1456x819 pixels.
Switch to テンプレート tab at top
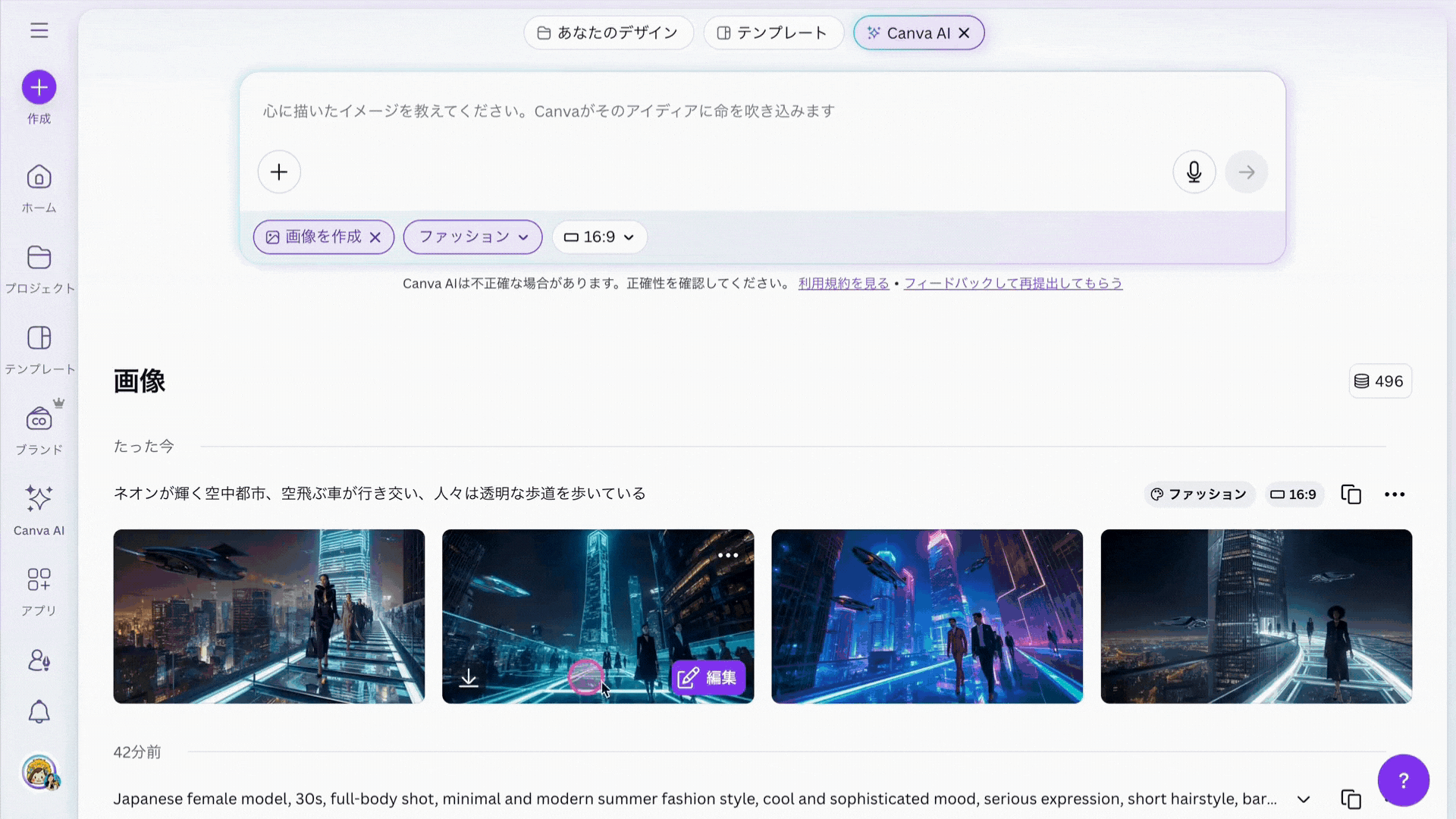(773, 33)
